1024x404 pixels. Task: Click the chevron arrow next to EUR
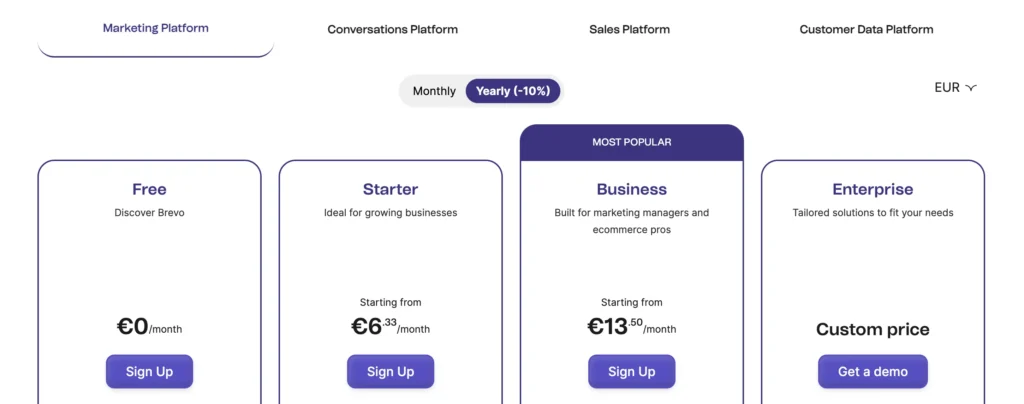click(970, 88)
